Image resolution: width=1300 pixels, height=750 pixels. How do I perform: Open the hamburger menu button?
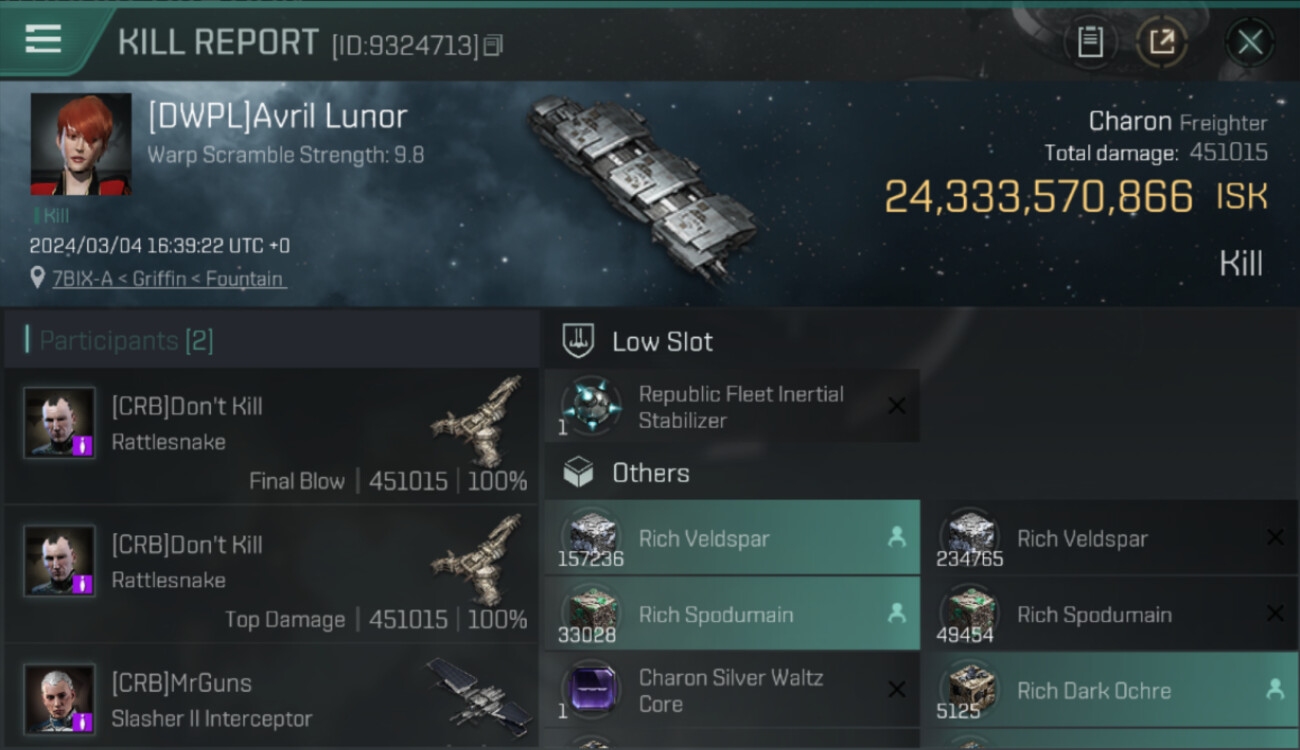(x=43, y=40)
